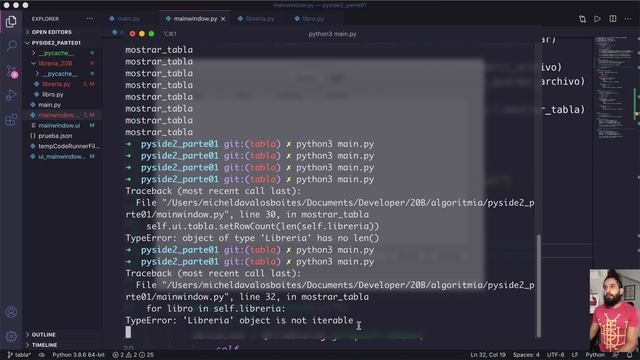Click the 'Libreria' has no len() error line
Viewport: 640px width, 360px height.
pos(252,238)
